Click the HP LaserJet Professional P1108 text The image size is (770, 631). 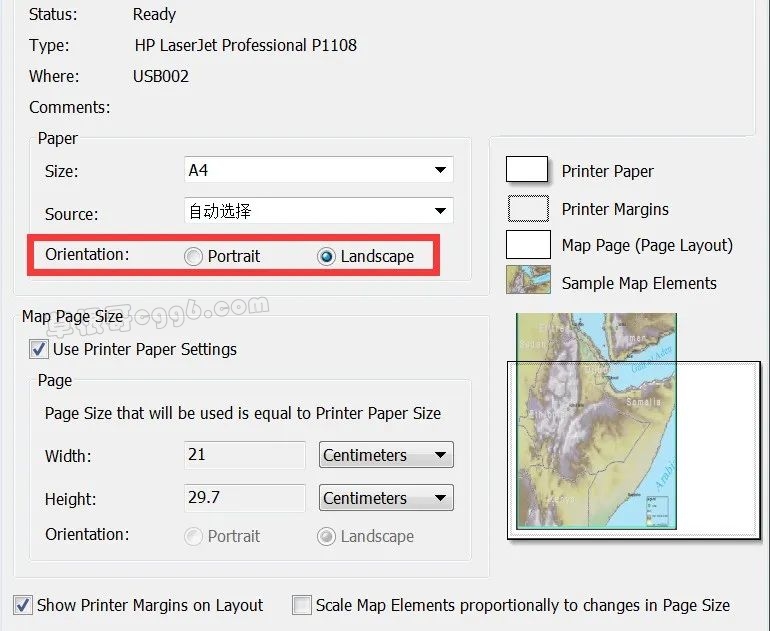(245, 45)
